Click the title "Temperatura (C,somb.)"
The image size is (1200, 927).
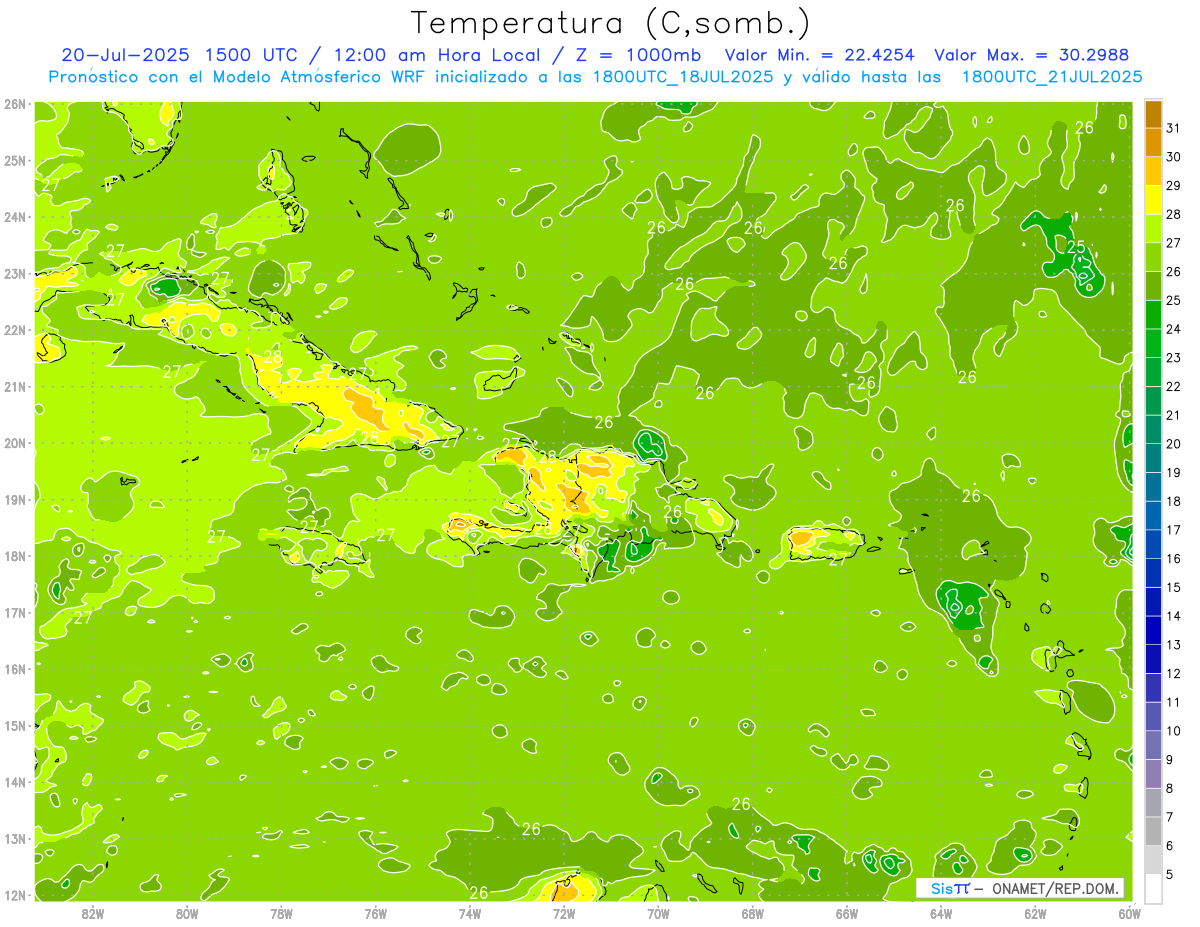tap(611, 23)
